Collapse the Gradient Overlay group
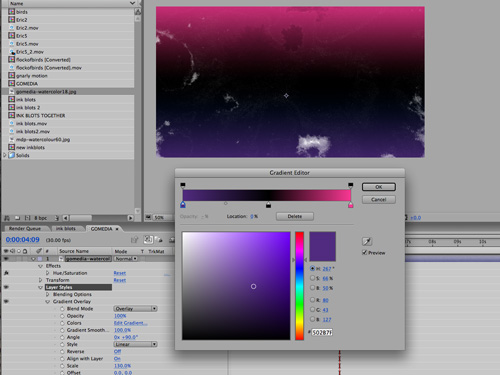This screenshot has width=500, height=375. tap(48, 302)
